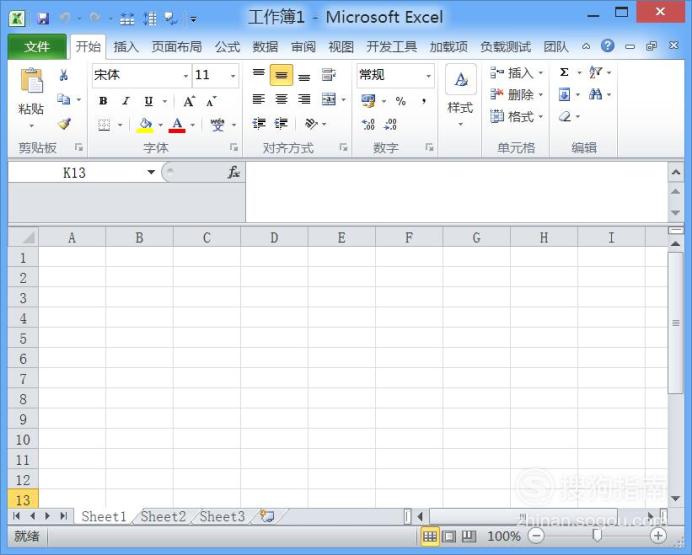Image resolution: width=692 pixels, height=555 pixels.
Task: Open the number format dropdown 常规
Action: click(x=428, y=75)
